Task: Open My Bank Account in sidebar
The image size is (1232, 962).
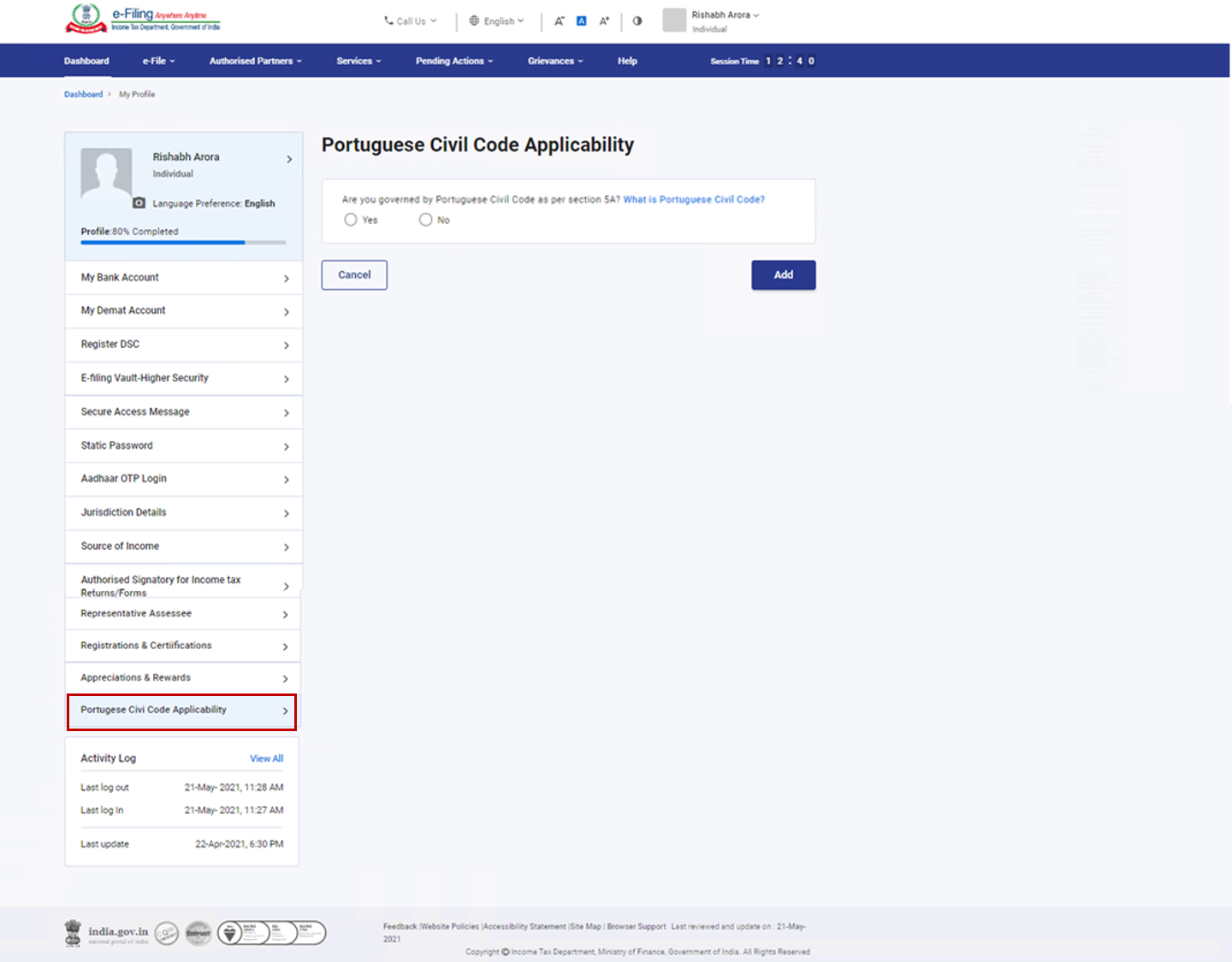Action: pyautogui.click(x=183, y=278)
